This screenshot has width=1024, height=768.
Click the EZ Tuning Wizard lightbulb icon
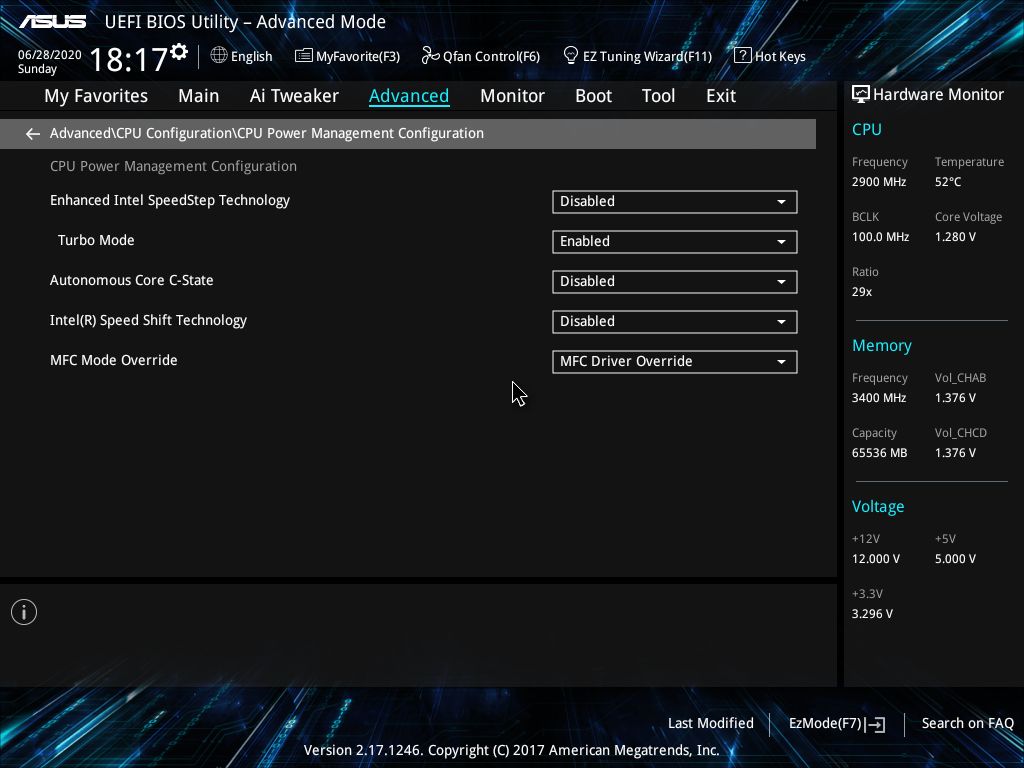coord(570,56)
